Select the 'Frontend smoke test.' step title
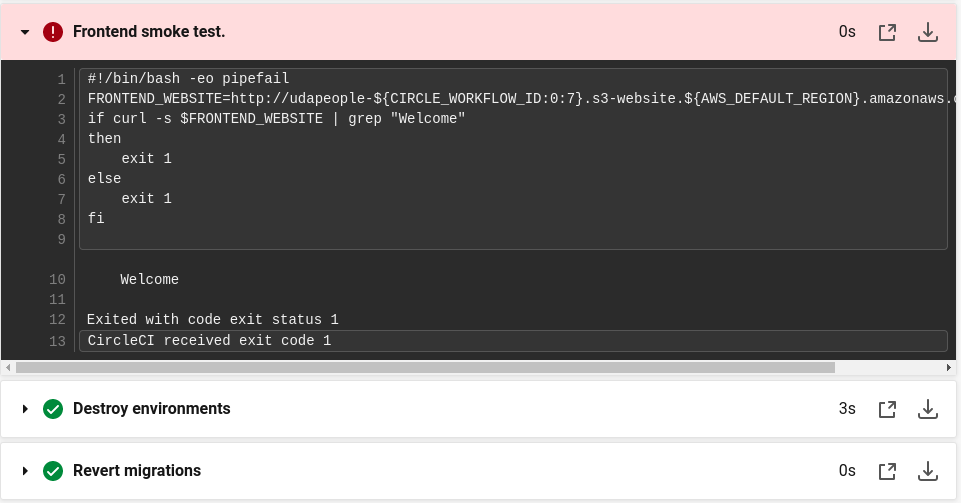The height and width of the screenshot is (503, 961). click(x=149, y=32)
